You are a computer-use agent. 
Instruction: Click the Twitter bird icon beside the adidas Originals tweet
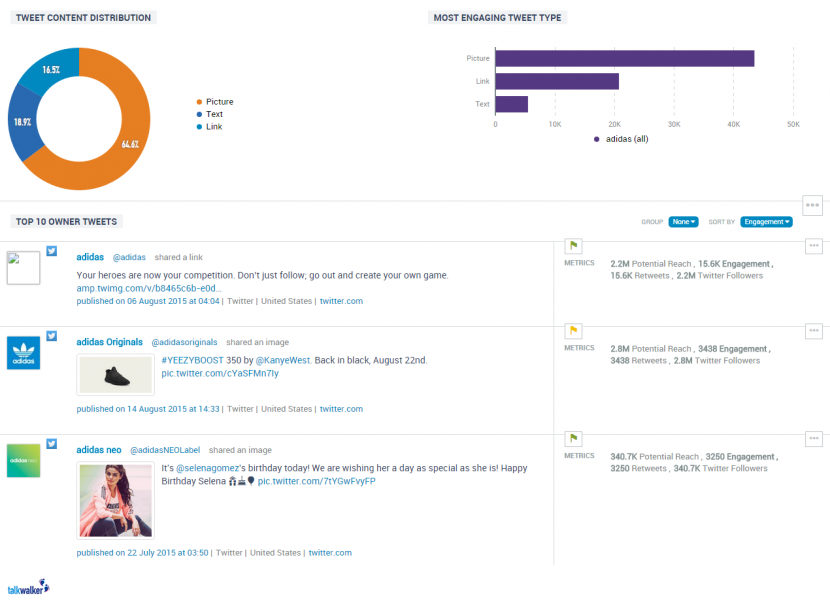pyautogui.click(x=51, y=336)
